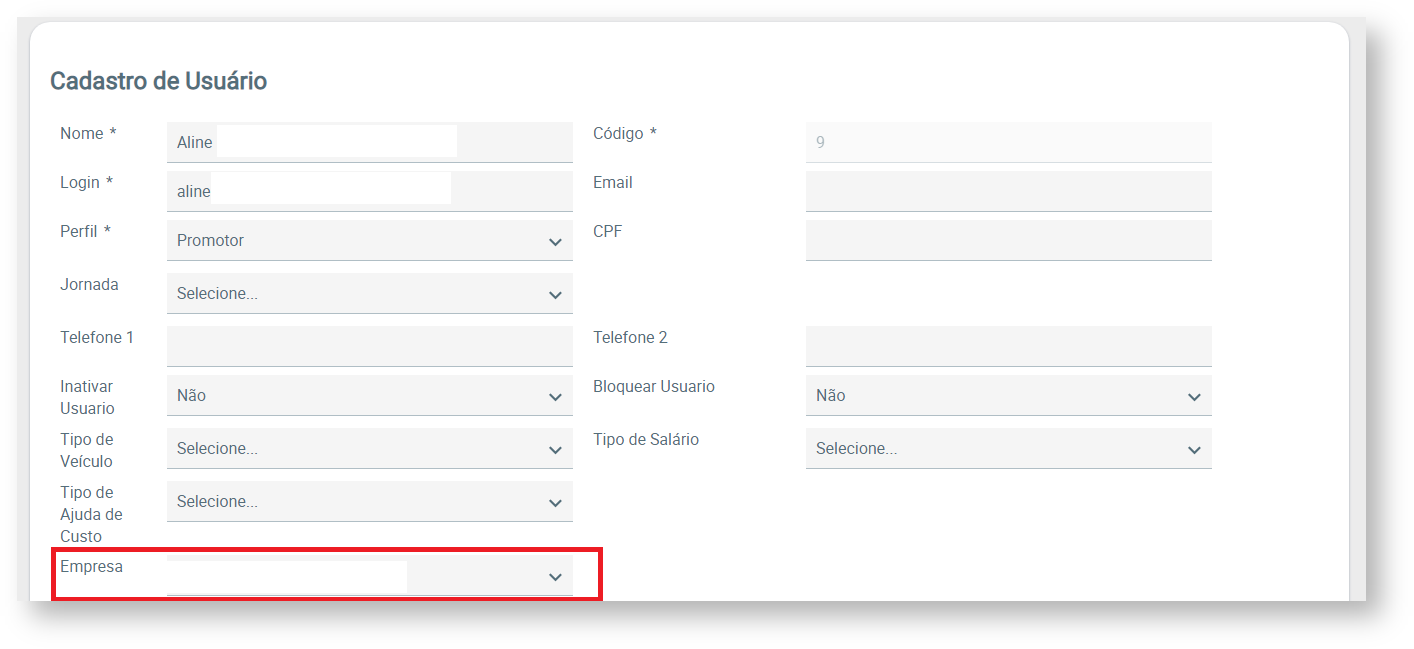The height and width of the screenshot is (649, 1414).
Task: Click the Bloquear Usuario label text
Action: [x=653, y=387]
